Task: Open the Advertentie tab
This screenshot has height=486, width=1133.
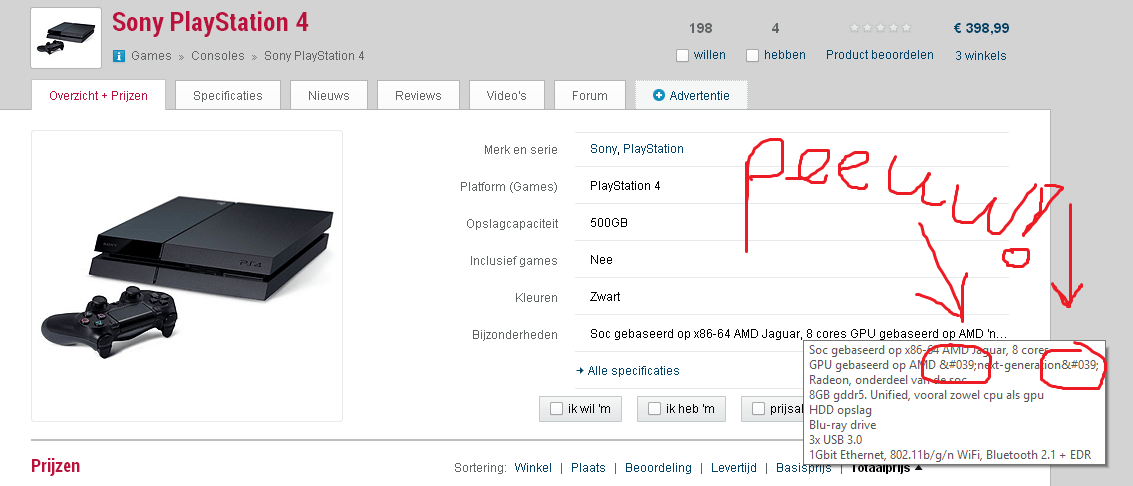Action: pyautogui.click(x=691, y=95)
